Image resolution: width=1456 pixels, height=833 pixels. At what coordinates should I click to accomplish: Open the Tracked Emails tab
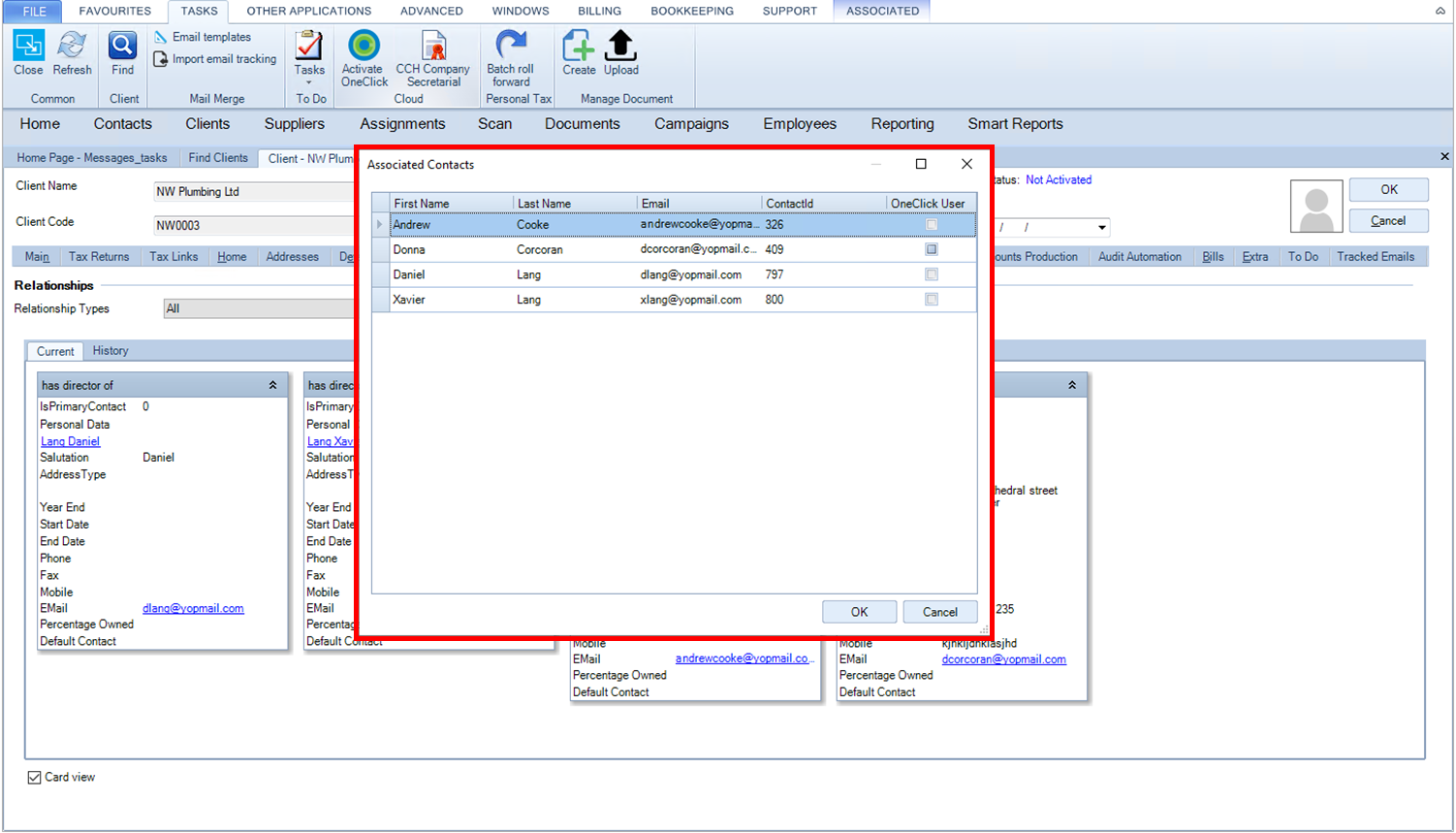[1376, 257]
